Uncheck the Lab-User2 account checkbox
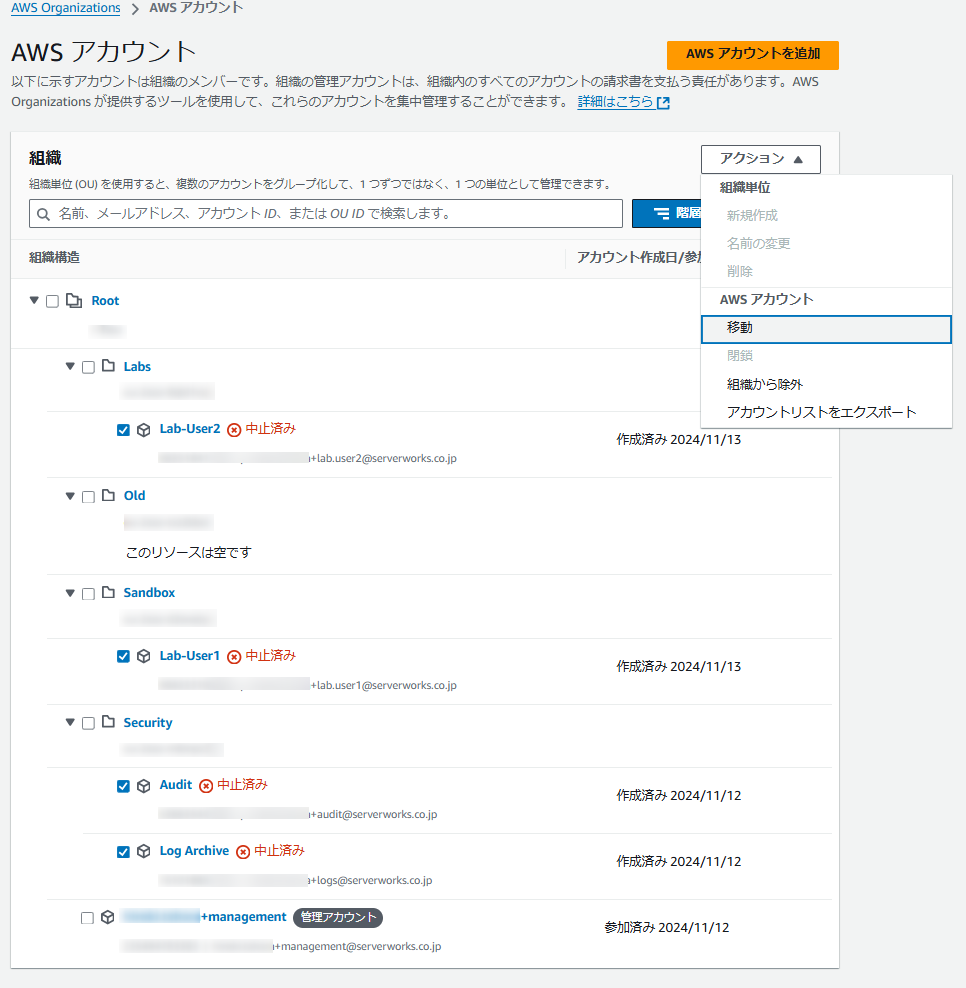 [124, 430]
